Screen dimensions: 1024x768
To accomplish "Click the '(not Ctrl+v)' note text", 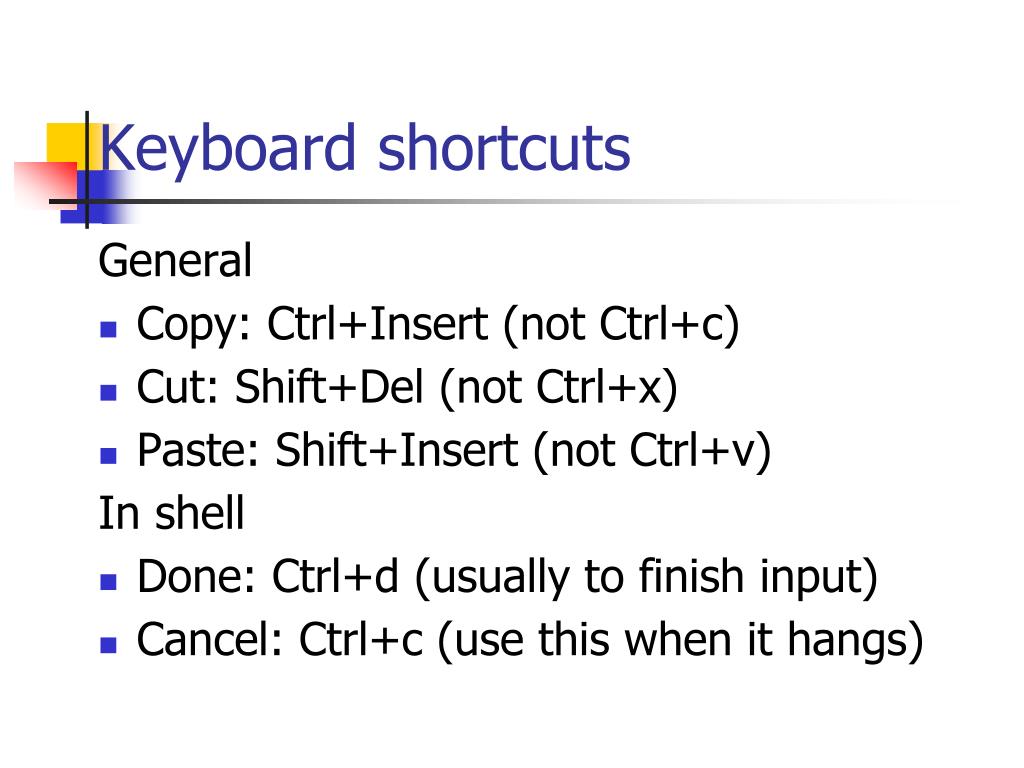I will [652, 451].
